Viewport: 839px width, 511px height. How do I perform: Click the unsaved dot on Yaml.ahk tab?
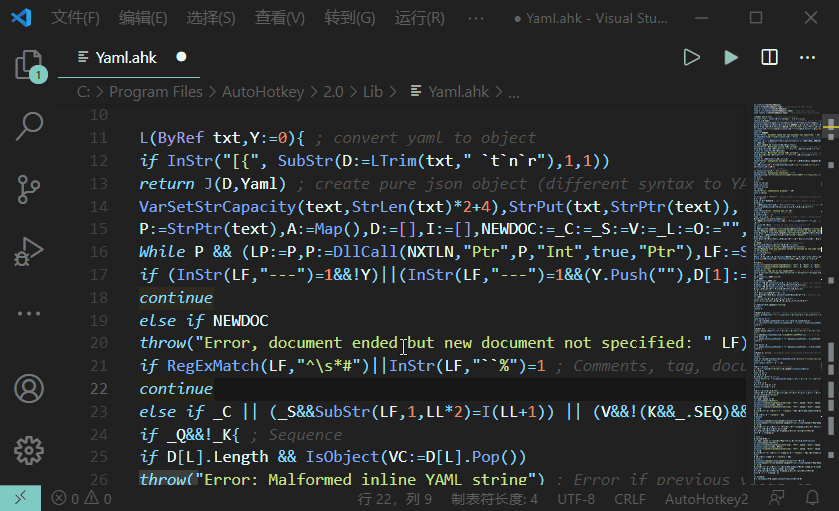tap(181, 57)
